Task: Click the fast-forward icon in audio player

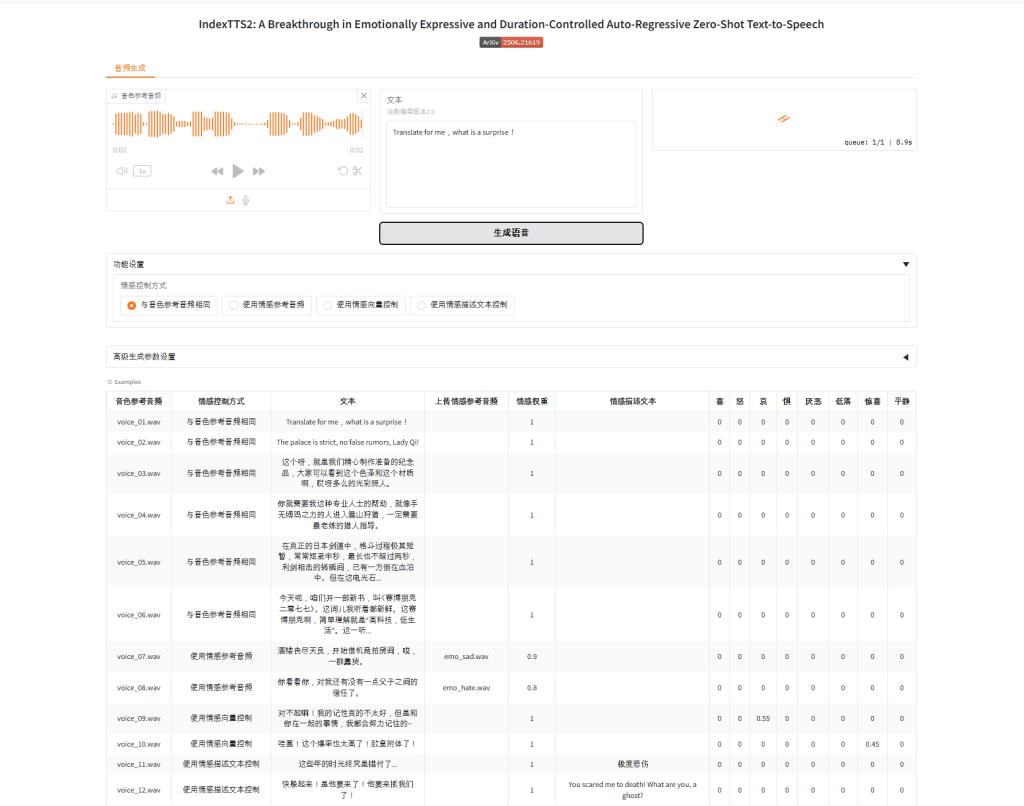Action: tap(259, 172)
